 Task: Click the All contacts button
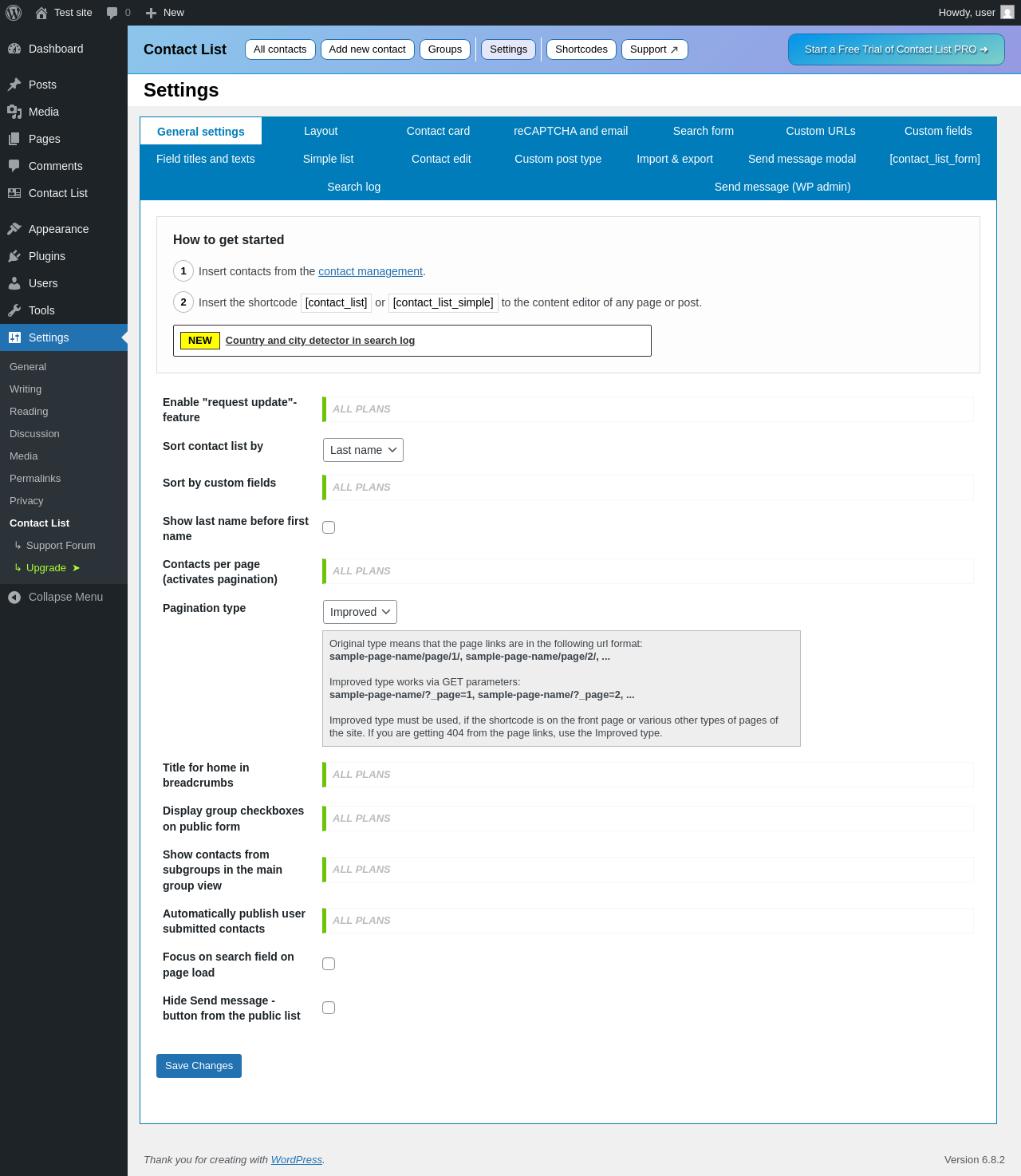pos(280,49)
